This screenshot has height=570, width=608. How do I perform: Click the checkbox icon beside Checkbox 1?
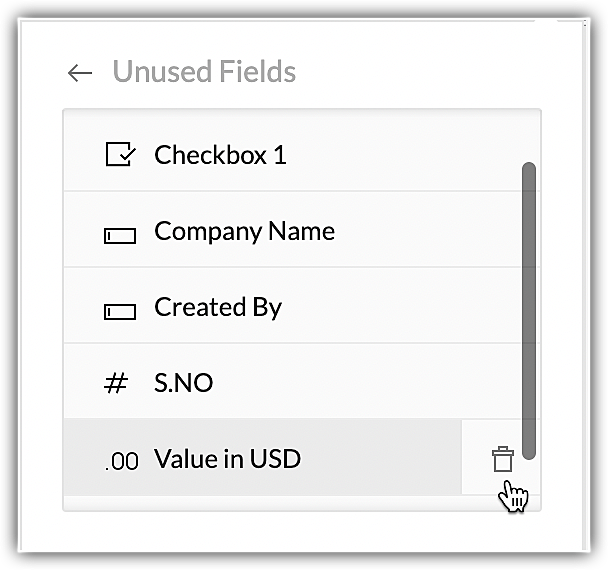(x=120, y=155)
